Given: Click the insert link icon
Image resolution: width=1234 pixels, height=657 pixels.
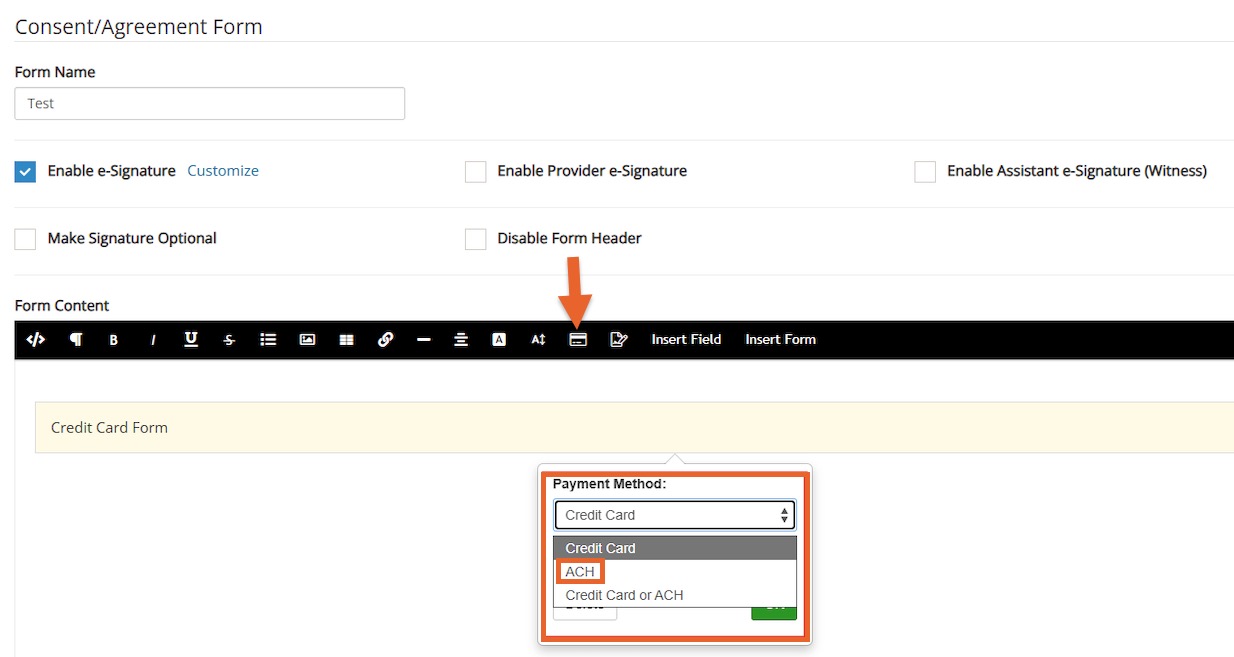Looking at the screenshot, I should (385, 339).
